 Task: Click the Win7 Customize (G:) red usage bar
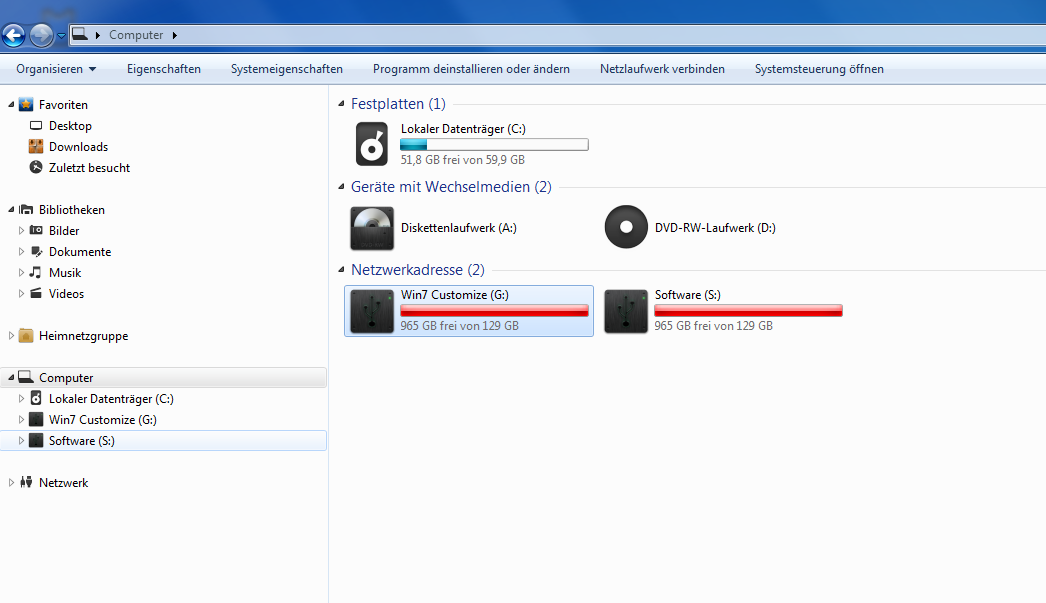[494, 310]
